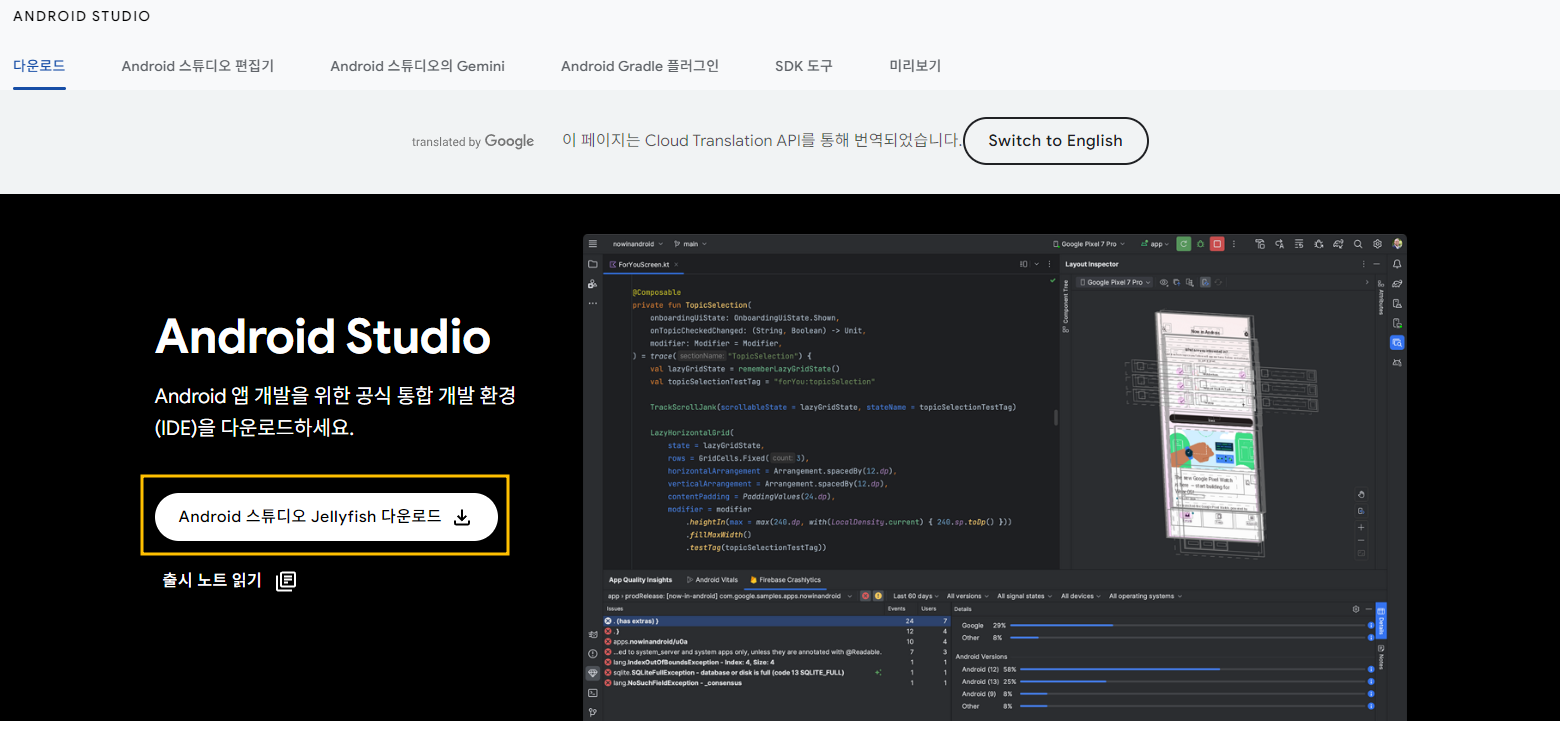Open the SDK 도구 tab
The image size is (1560, 742).
pyautogui.click(x=803, y=66)
